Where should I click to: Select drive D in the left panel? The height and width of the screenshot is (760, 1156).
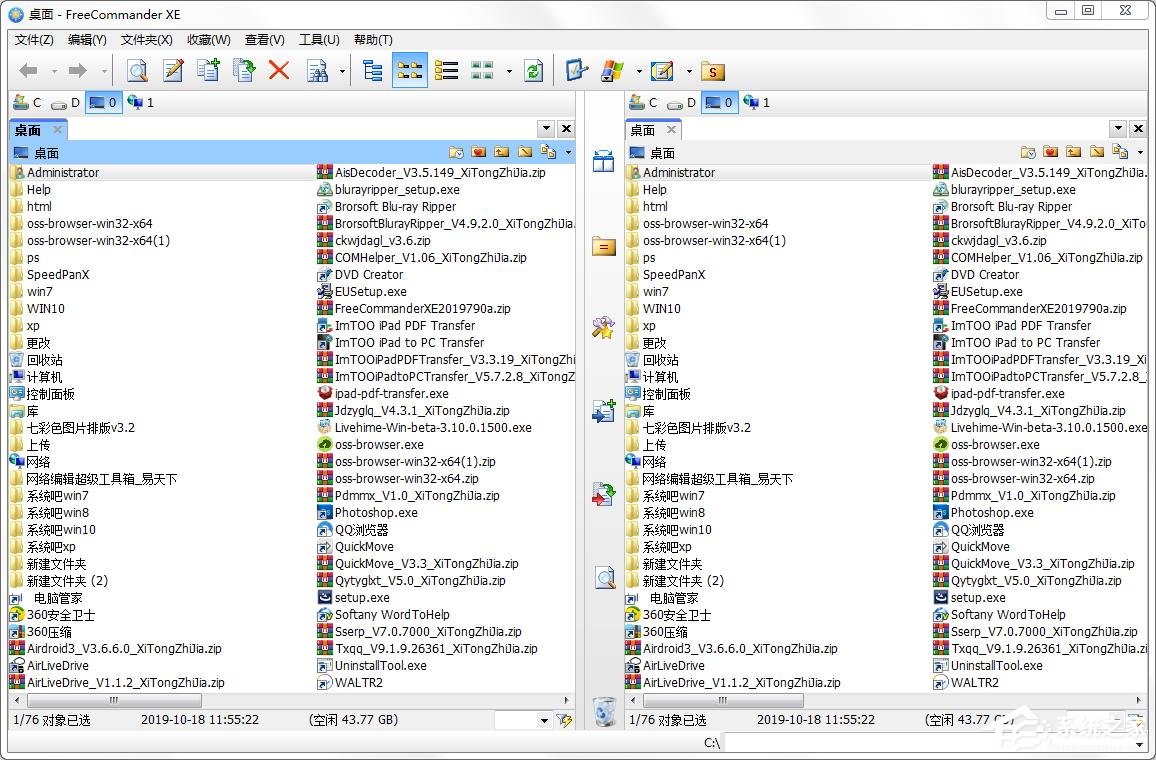pyautogui.click(x=66, y=102)
